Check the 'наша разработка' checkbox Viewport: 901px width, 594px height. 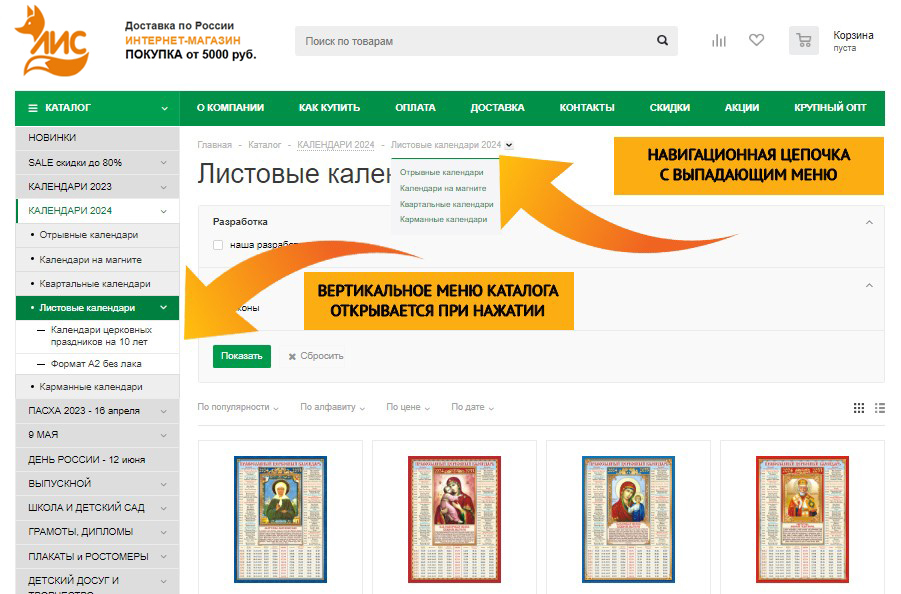(218, 244)
